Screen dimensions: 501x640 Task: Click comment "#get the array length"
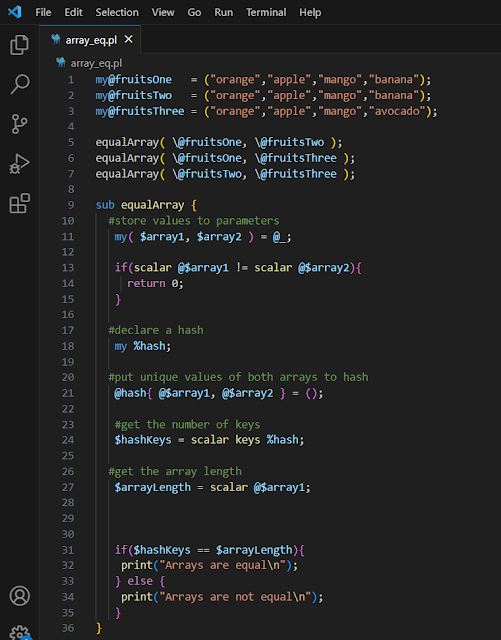coord(175,471)
